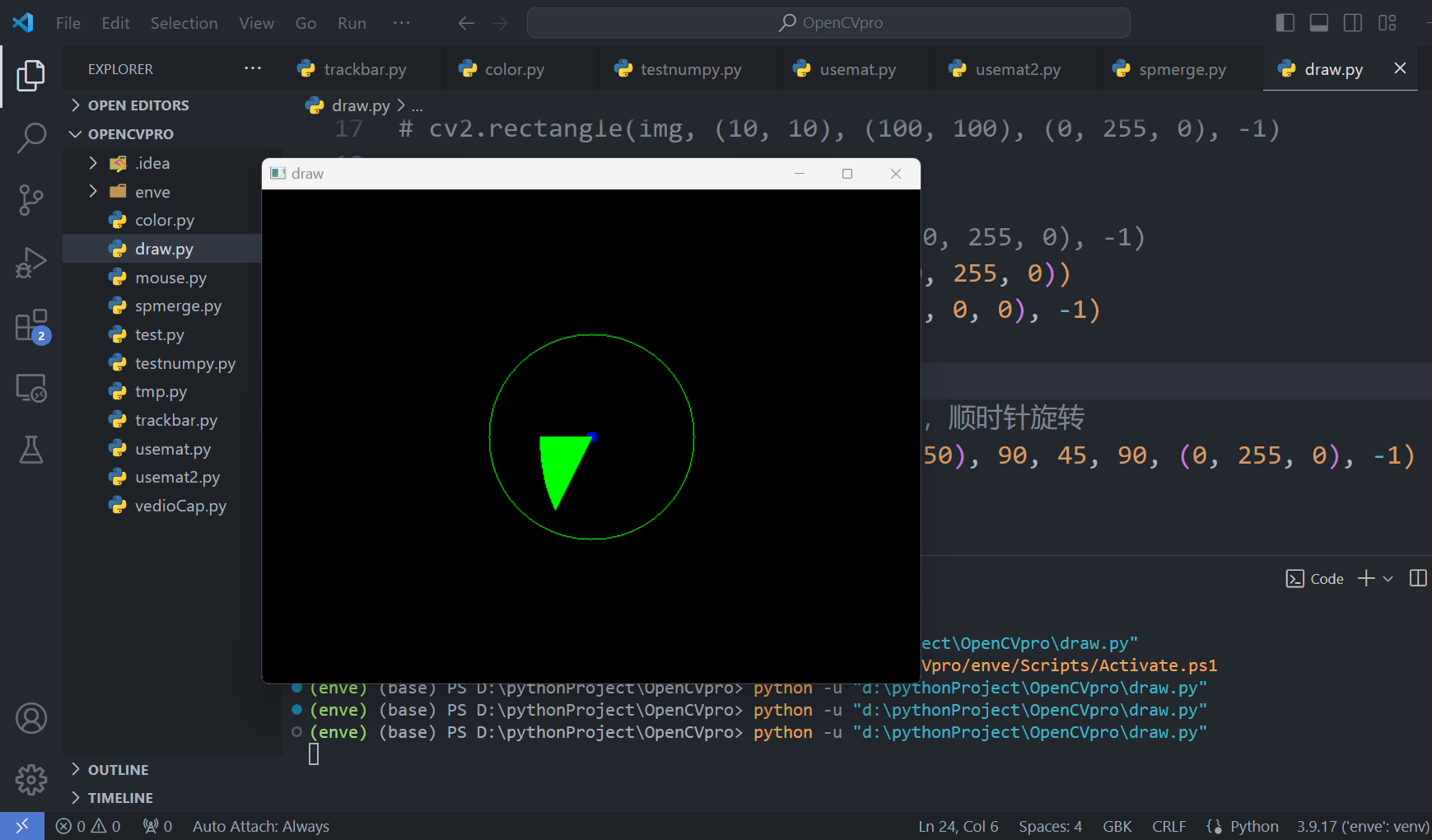The image size is (1432, 840).
Task: Click the remote window status bar icon
Action: click(x=22, y=826)
